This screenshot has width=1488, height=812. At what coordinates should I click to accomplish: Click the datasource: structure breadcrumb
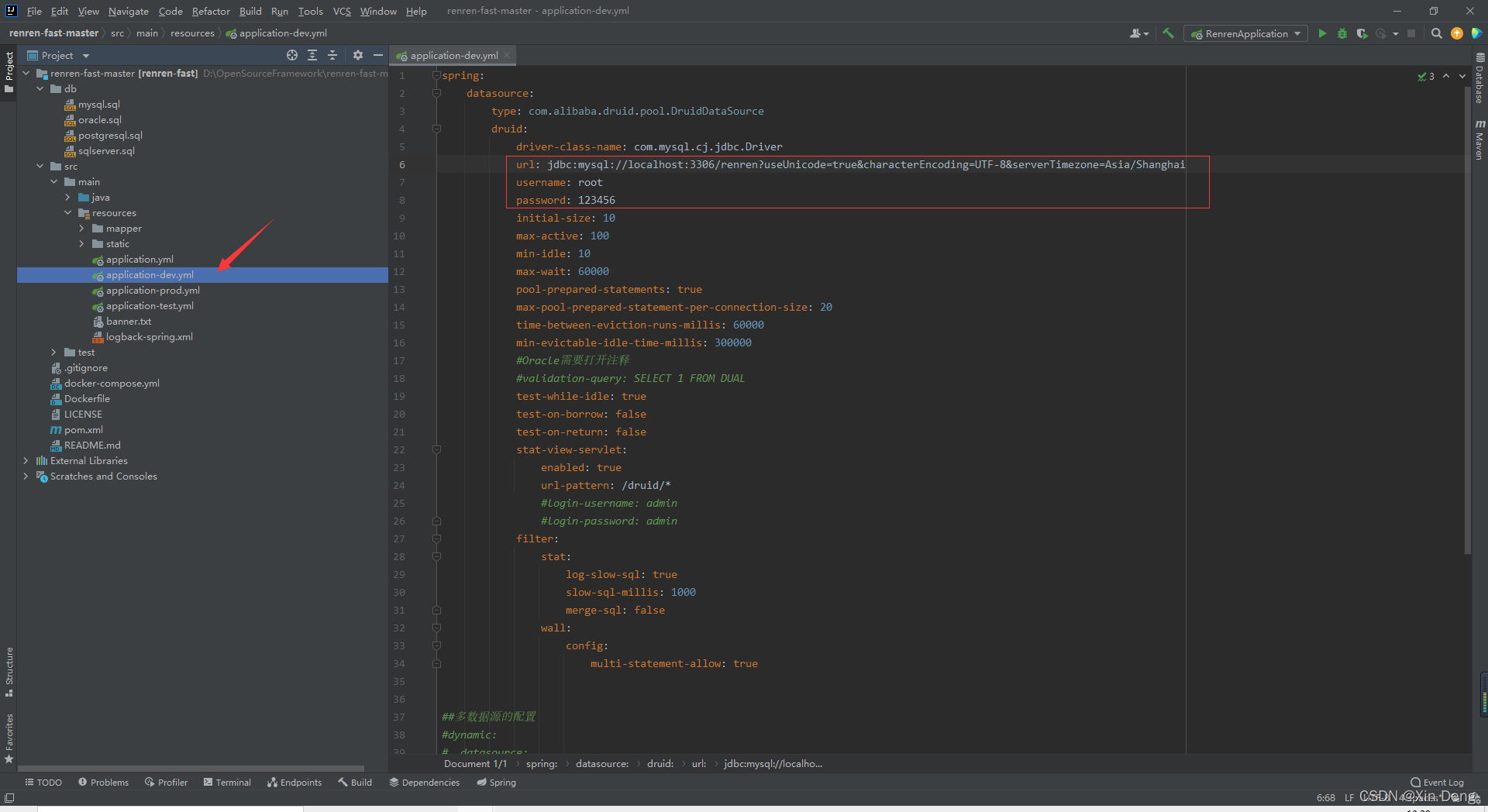tap(602, 764)
